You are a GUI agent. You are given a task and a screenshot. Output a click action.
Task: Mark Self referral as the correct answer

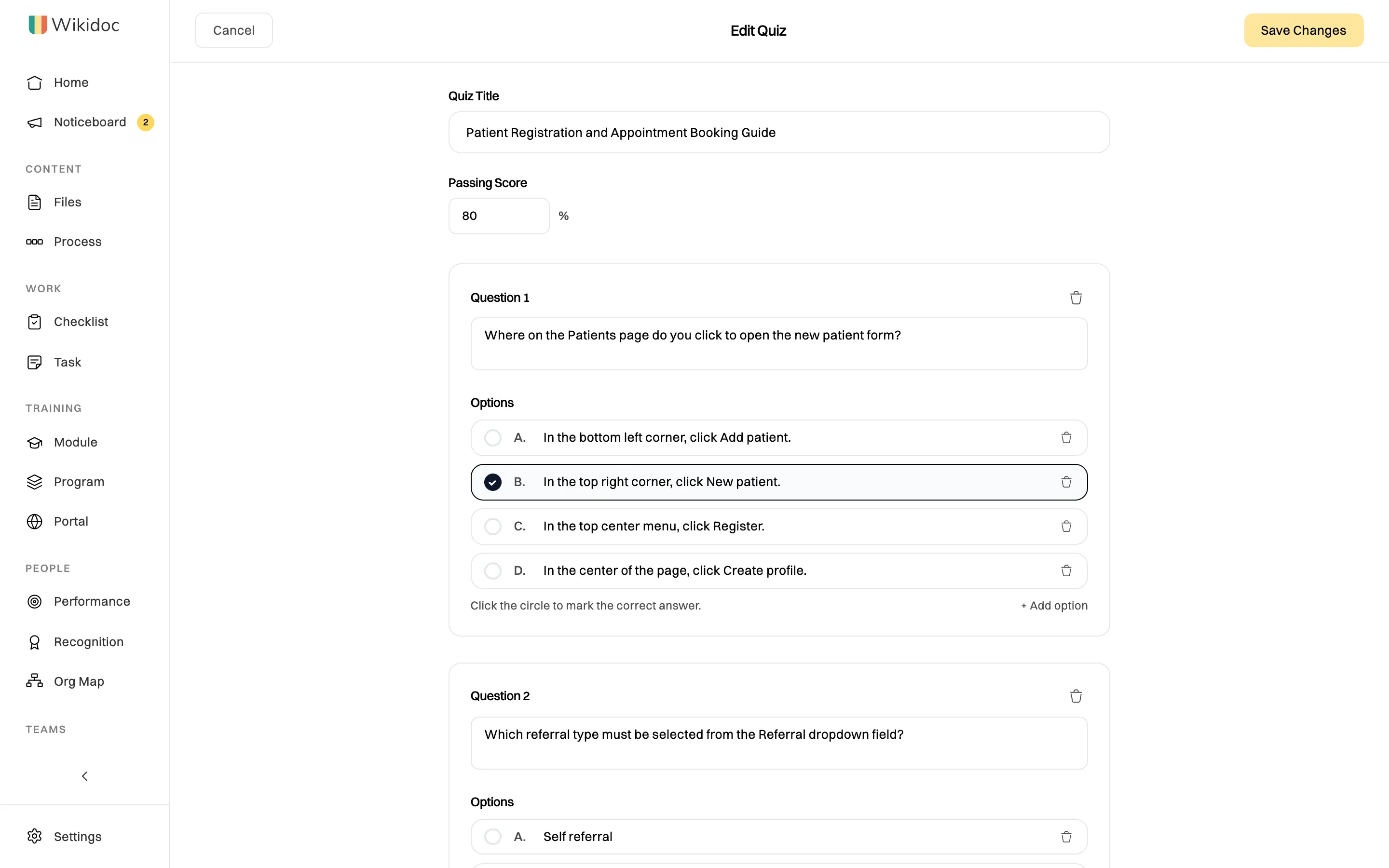tap(492, 837)
